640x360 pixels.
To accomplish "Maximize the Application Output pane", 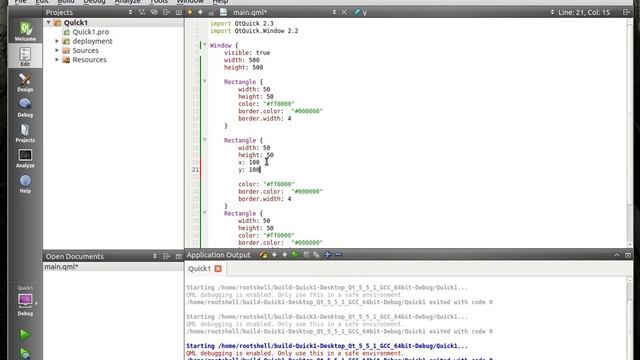I will (628, 255).
